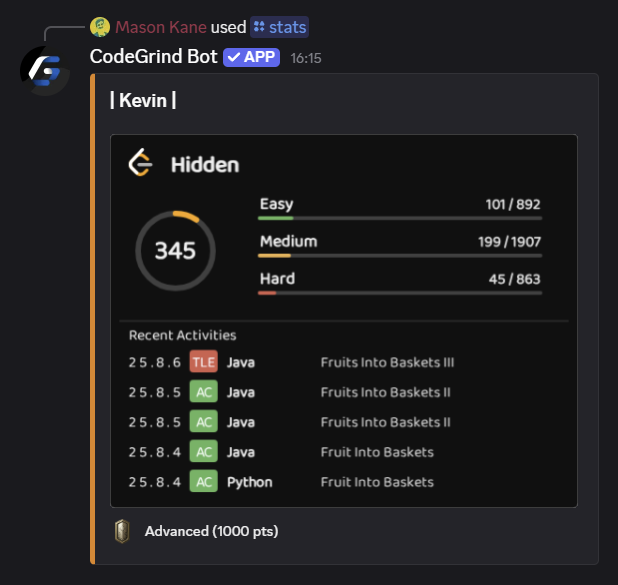Click the Medium progress bar

(x=400, y=255)
